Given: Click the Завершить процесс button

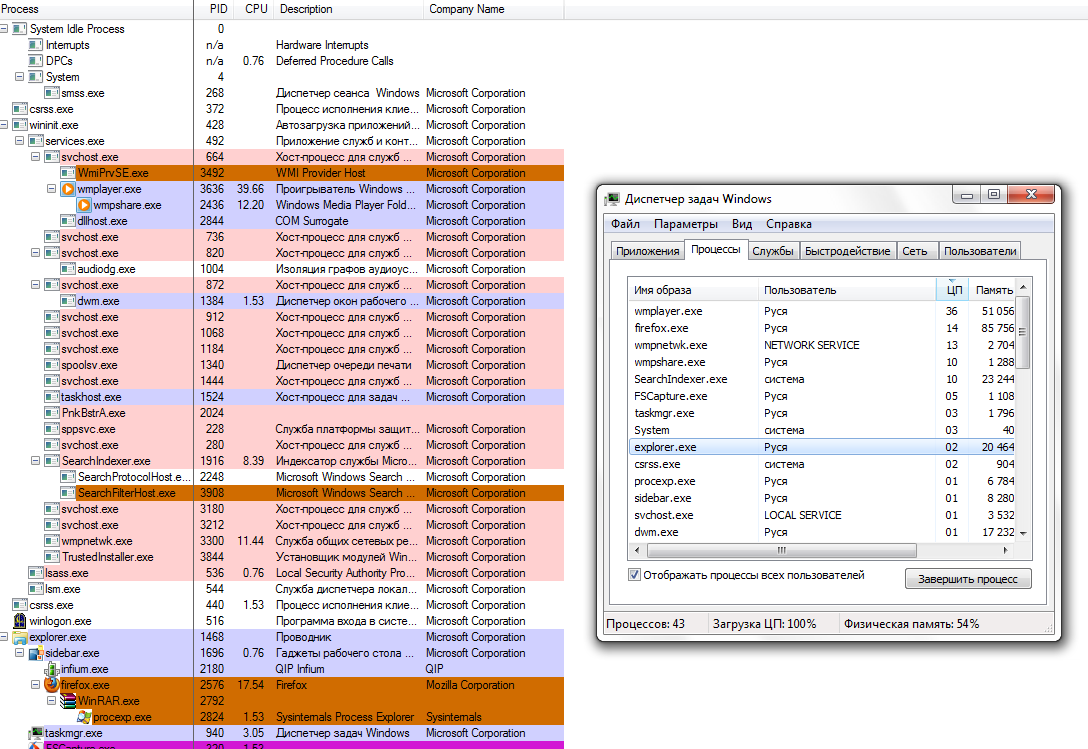Looking at the screenshot, I should click(968, 579).
